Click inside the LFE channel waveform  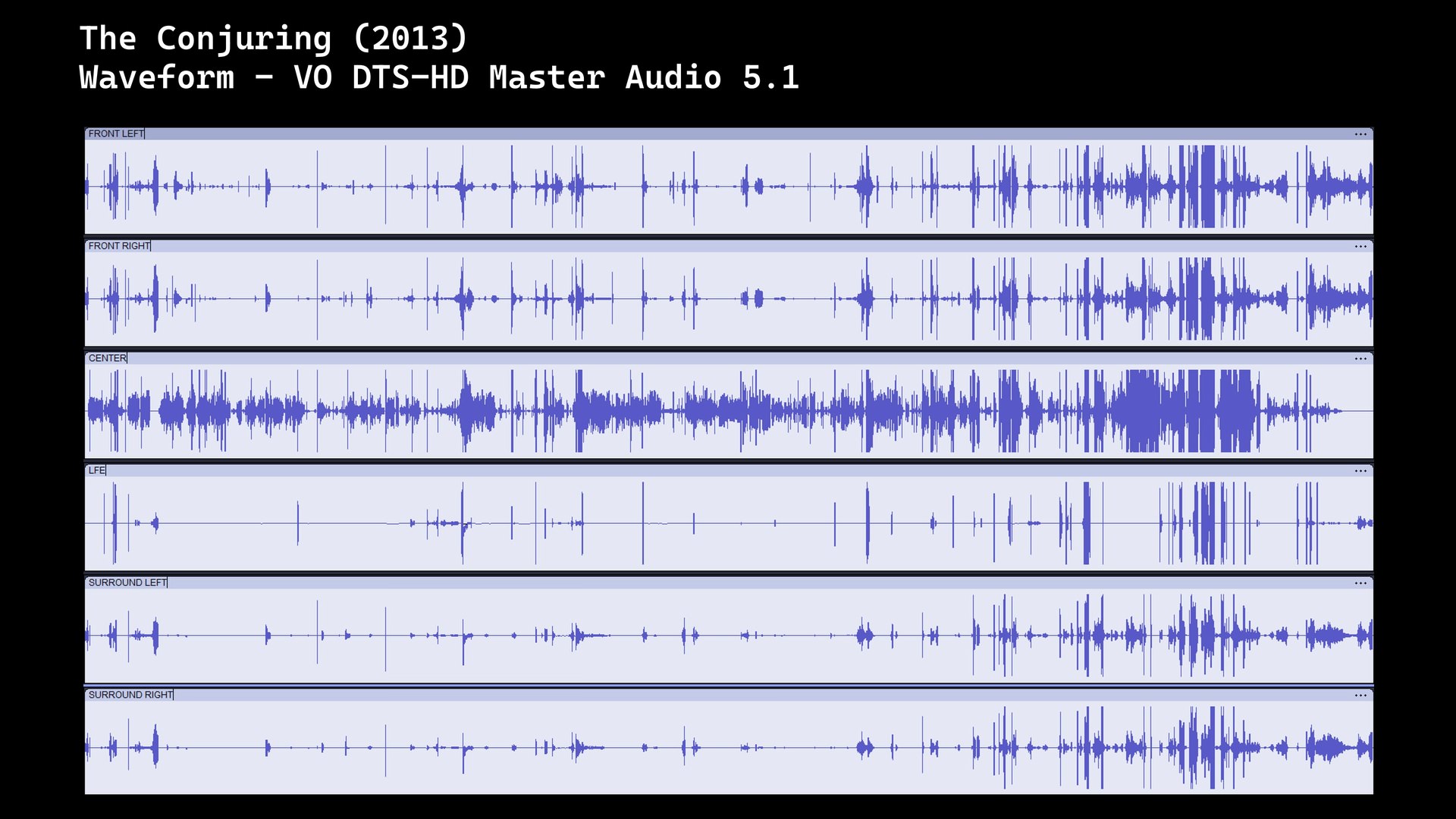[729, 523]
